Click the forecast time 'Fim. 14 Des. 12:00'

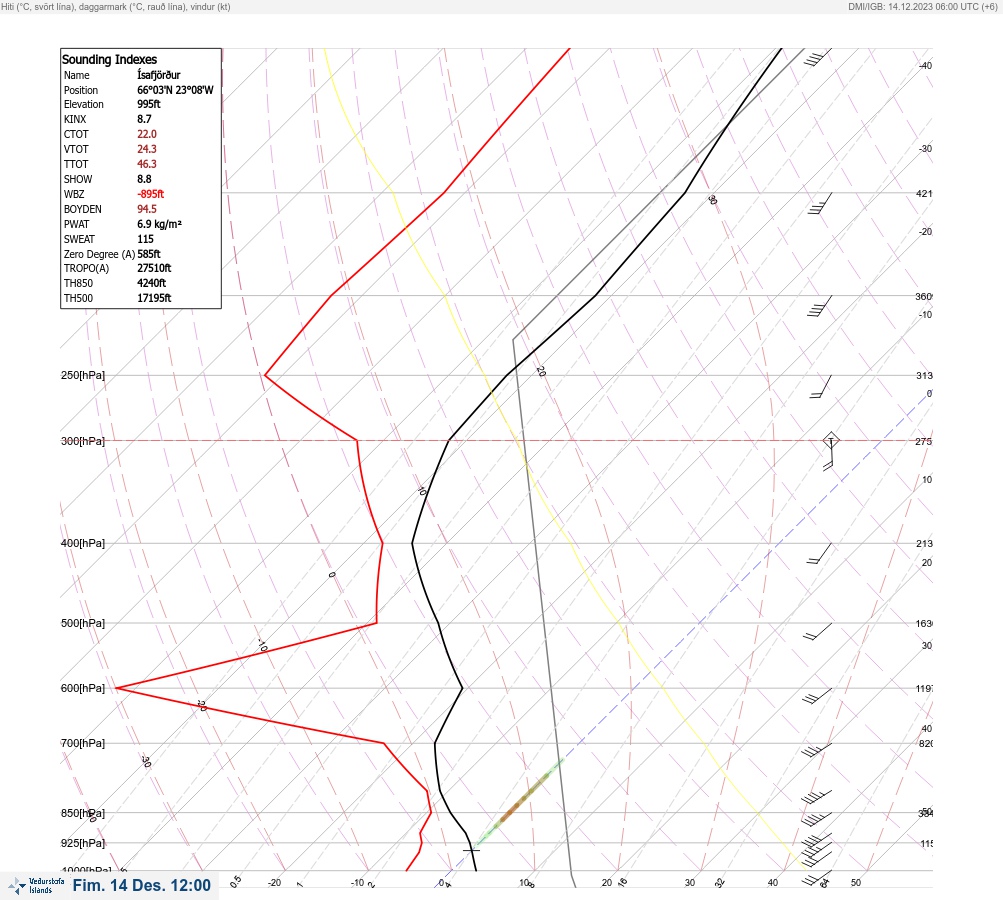tap(141, 885)
